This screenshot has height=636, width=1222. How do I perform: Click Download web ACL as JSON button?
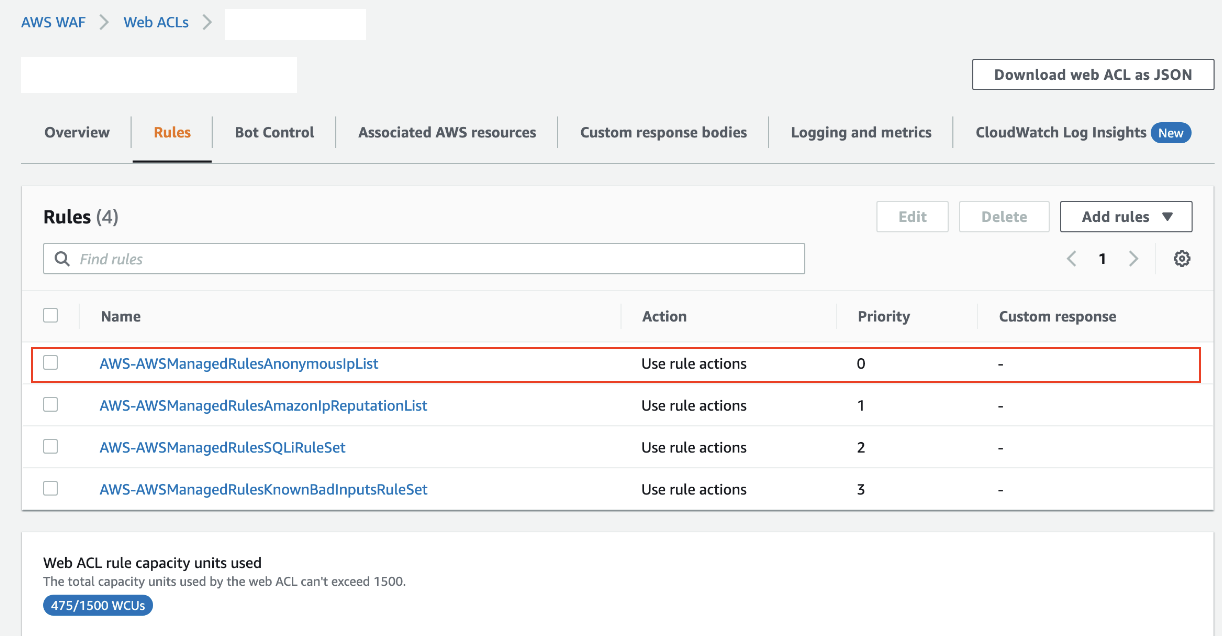click(x=1093, y=75)
